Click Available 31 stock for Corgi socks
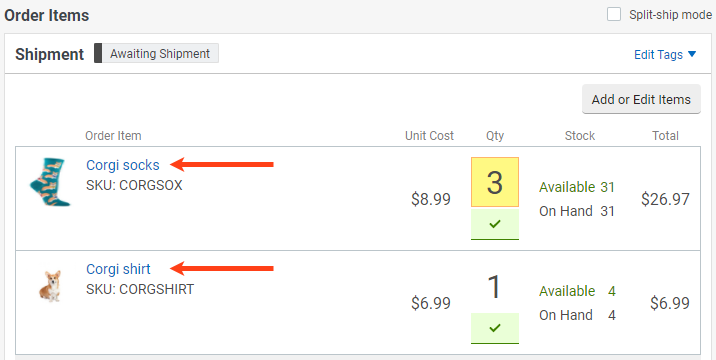The height and width of the screenshot is (360, 716). 577,187
